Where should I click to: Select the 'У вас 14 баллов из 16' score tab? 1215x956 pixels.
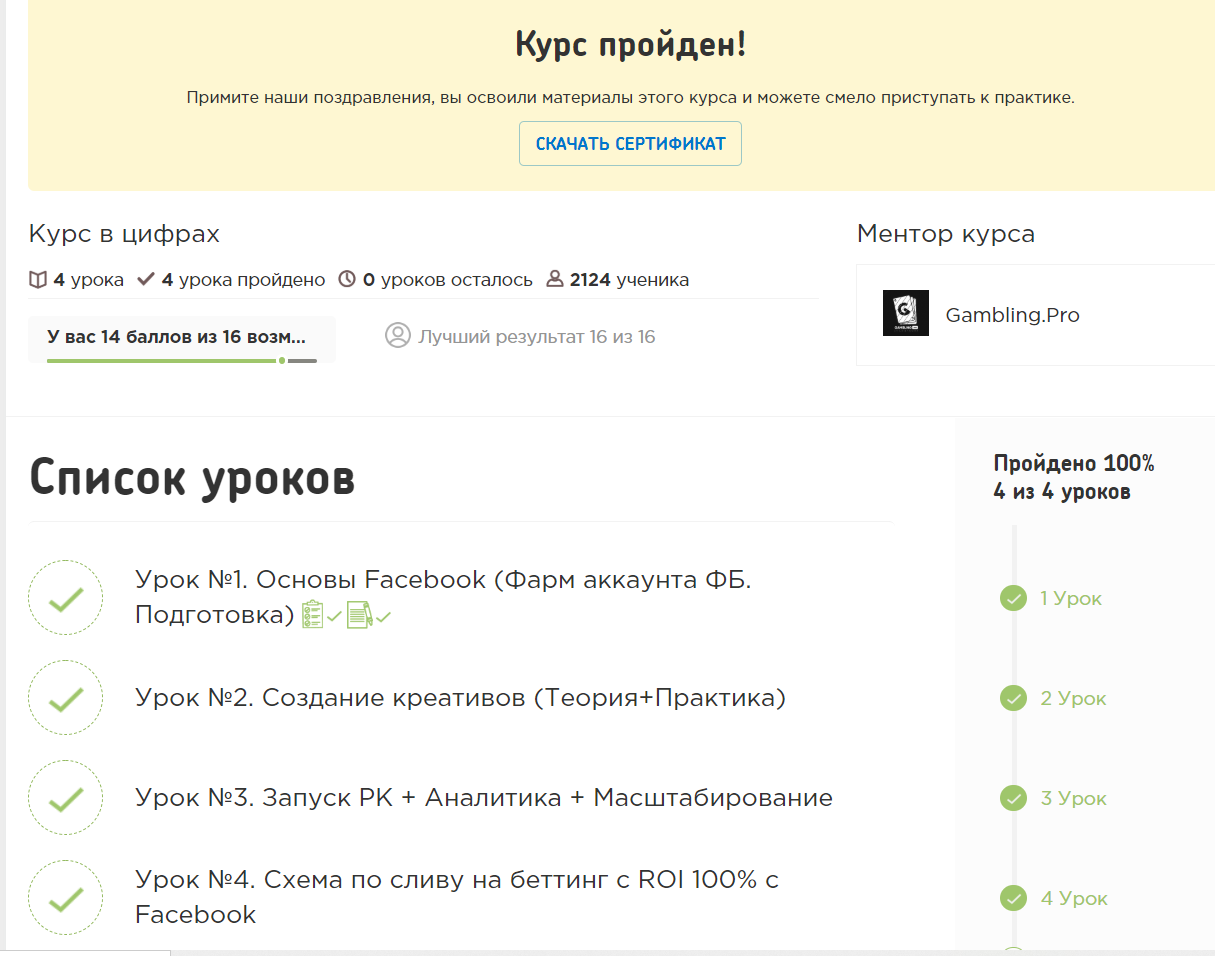click(182, 338)
